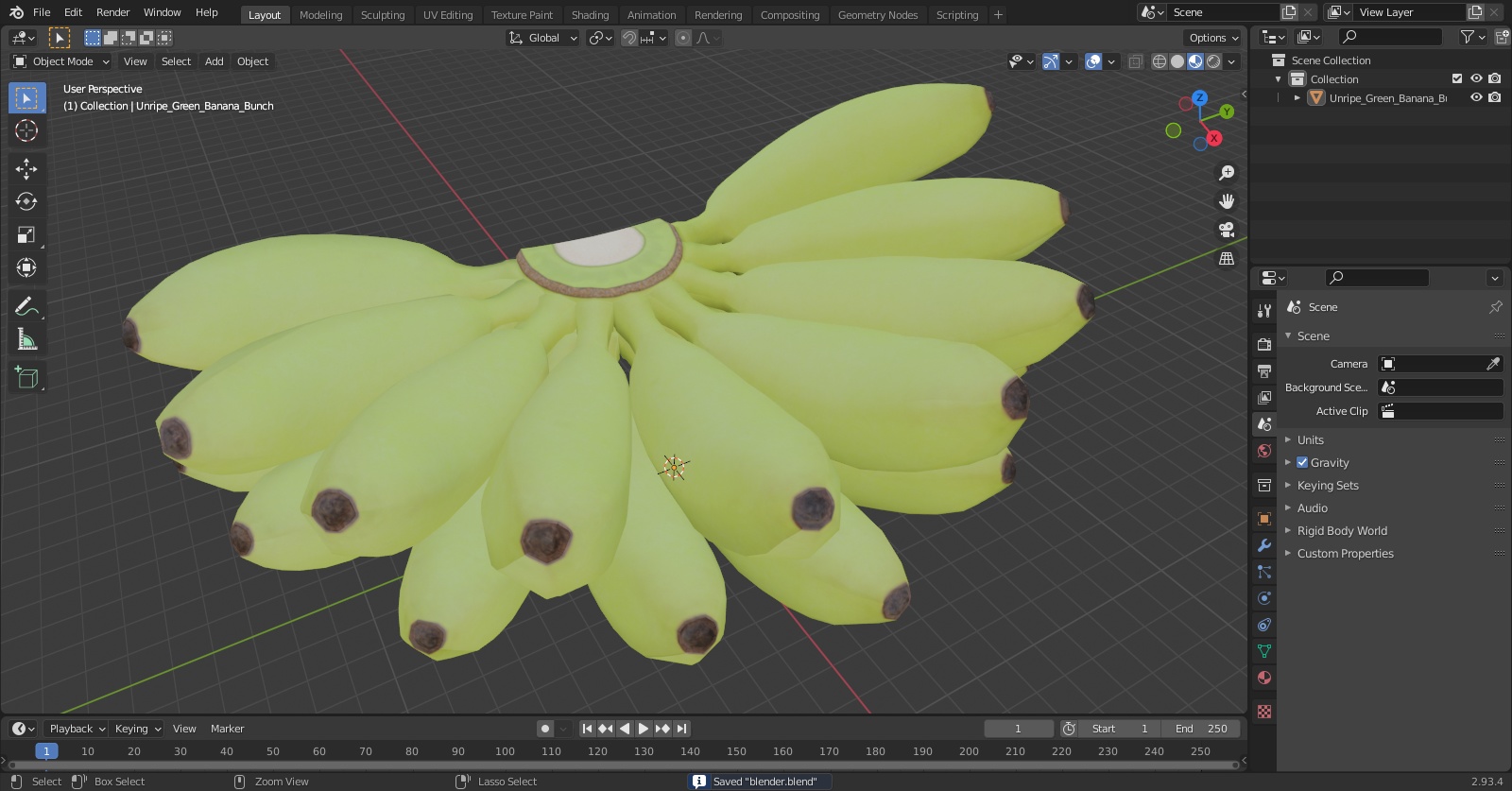Expand Rigid Body World panel
The width and height of the screenshot is (1512, 791).
(1342, 531)
